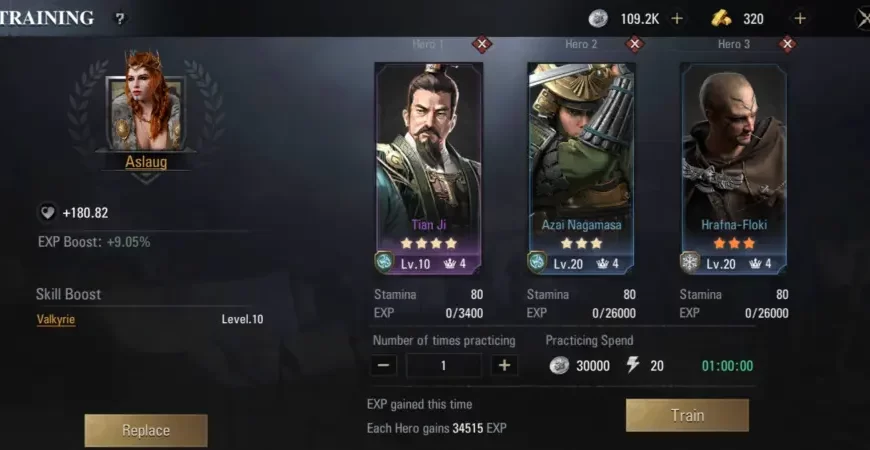The image size is (870, 450).
Task: Open the Valkyrie skill link
Action: pyautogui.click(x=55, y=320)
